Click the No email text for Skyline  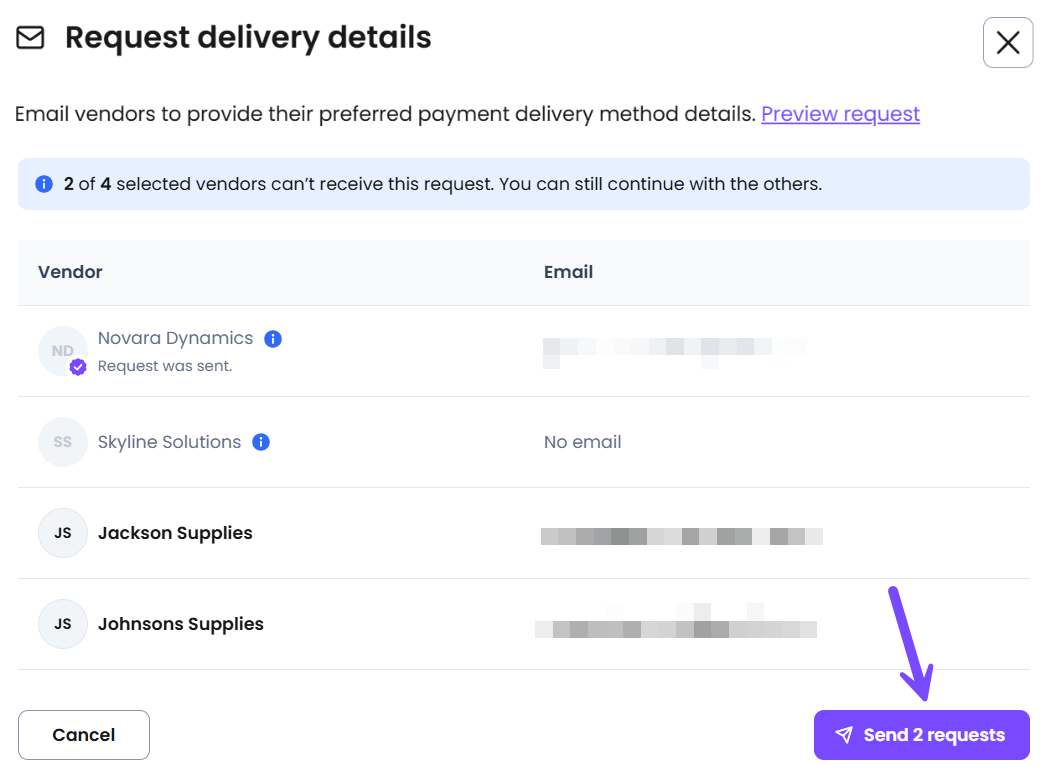point(583,442)
